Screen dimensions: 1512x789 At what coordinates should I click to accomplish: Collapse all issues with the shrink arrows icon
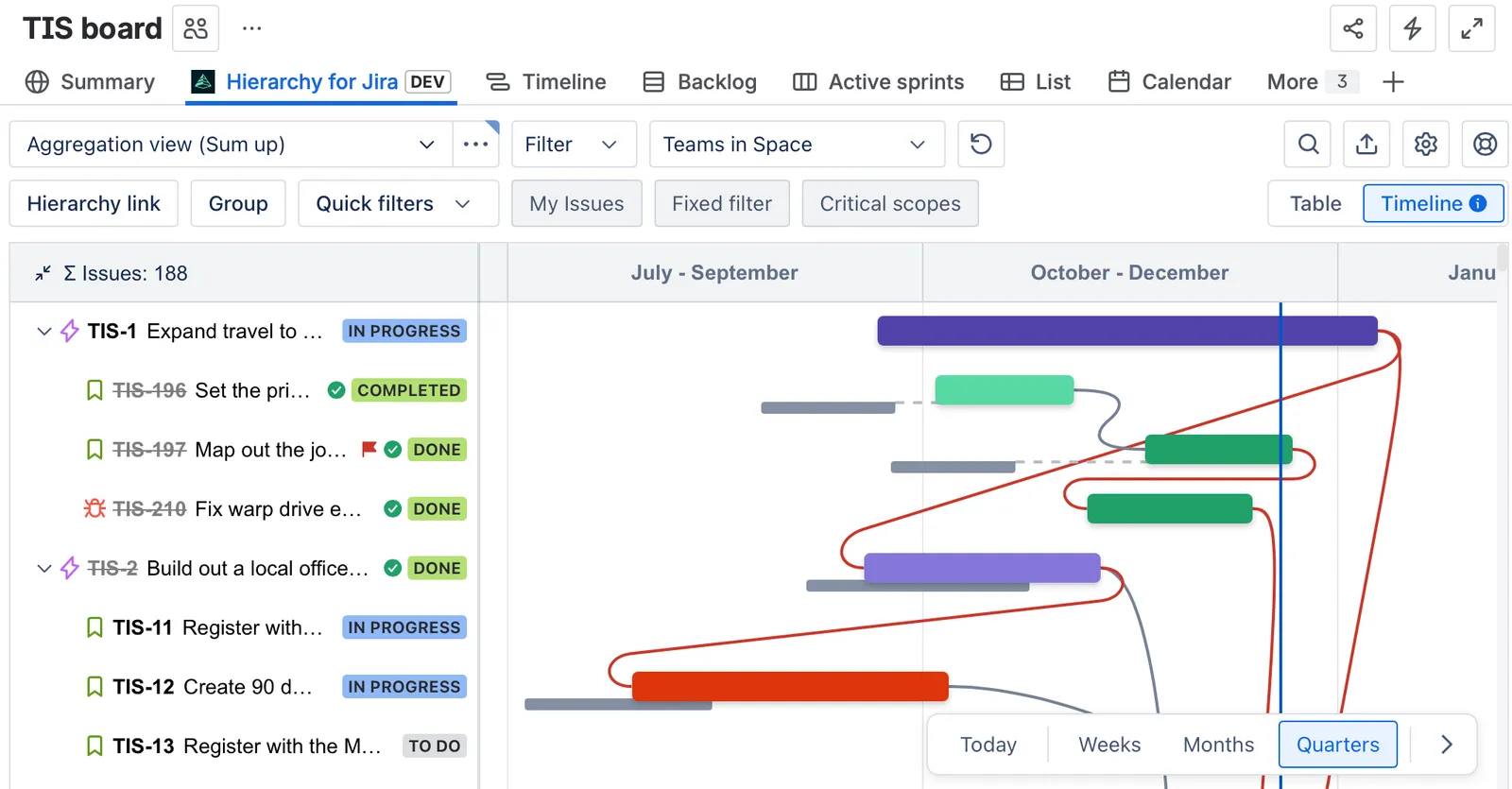(43, 273)
